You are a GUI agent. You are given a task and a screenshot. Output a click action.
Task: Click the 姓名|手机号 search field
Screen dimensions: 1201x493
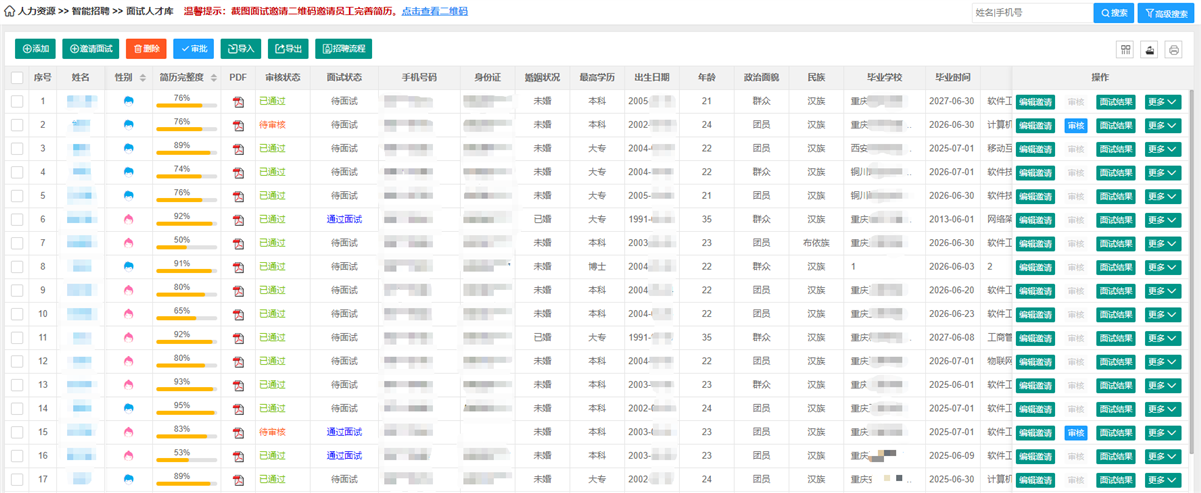click(1030, 13)
